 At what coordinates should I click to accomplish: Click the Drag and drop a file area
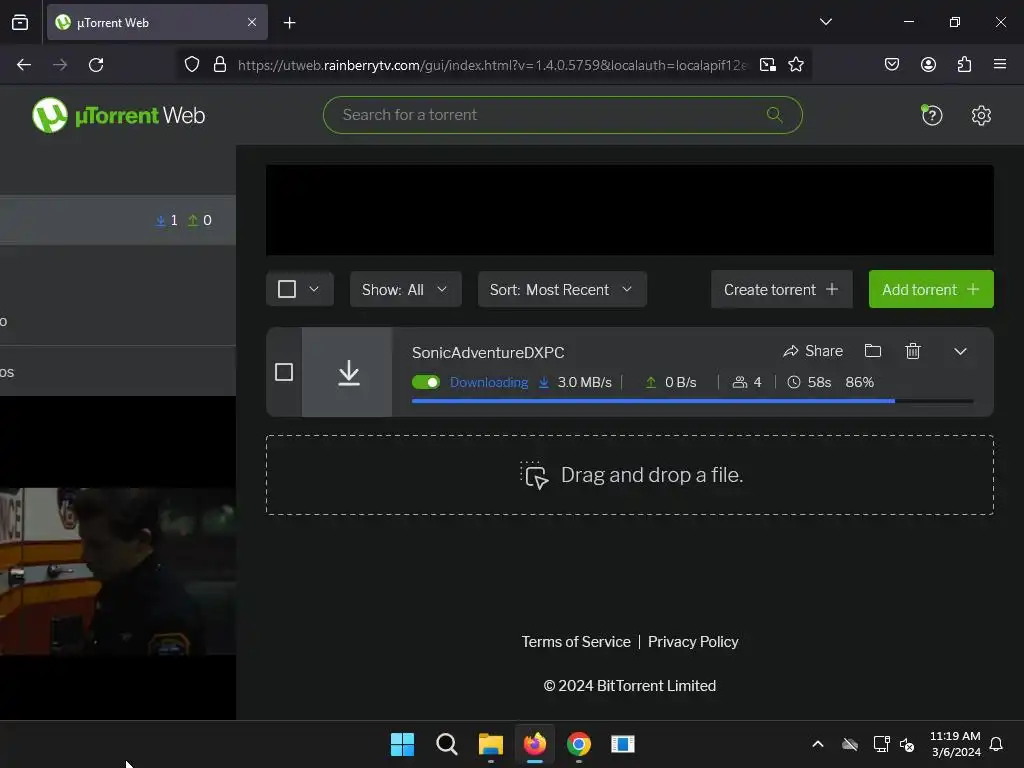click(630, 475)
